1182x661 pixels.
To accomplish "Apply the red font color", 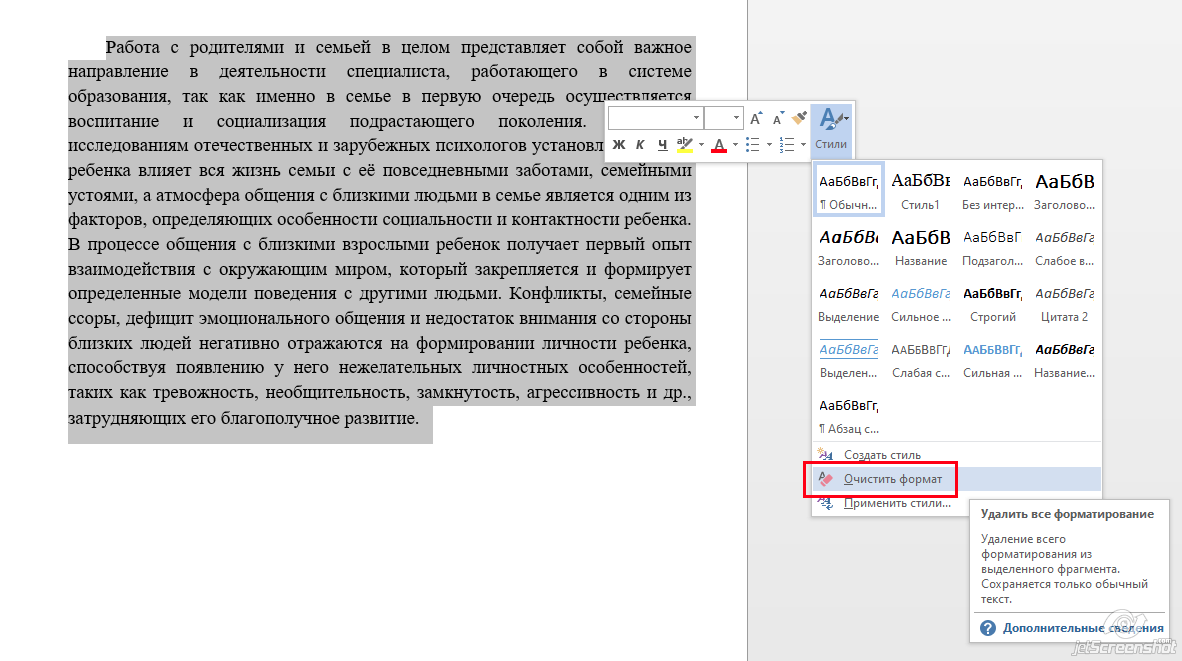I will coord(718,145).
